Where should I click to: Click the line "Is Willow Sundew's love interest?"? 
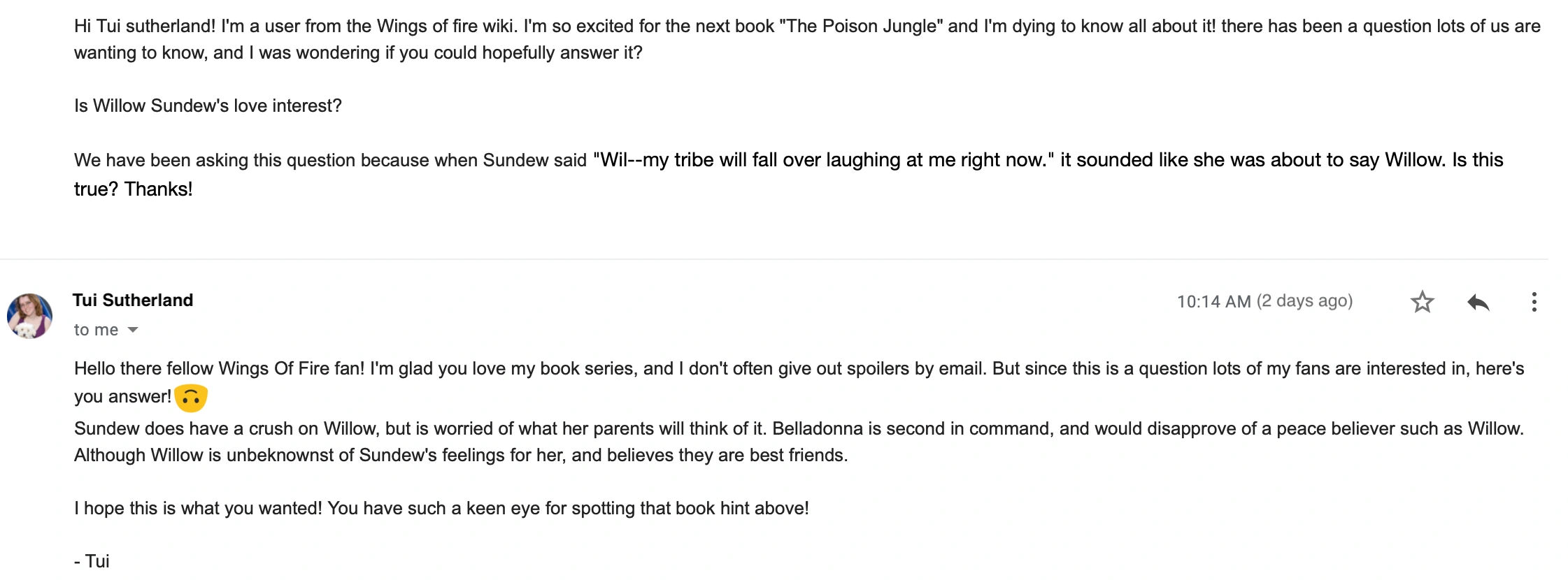click(208, 106)
